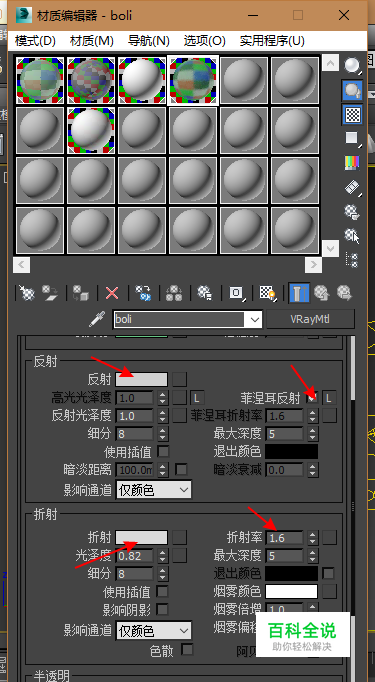Click sample slots scroll up arrow
The height and width of the screenshot is (682, 375).
(330, 64)
